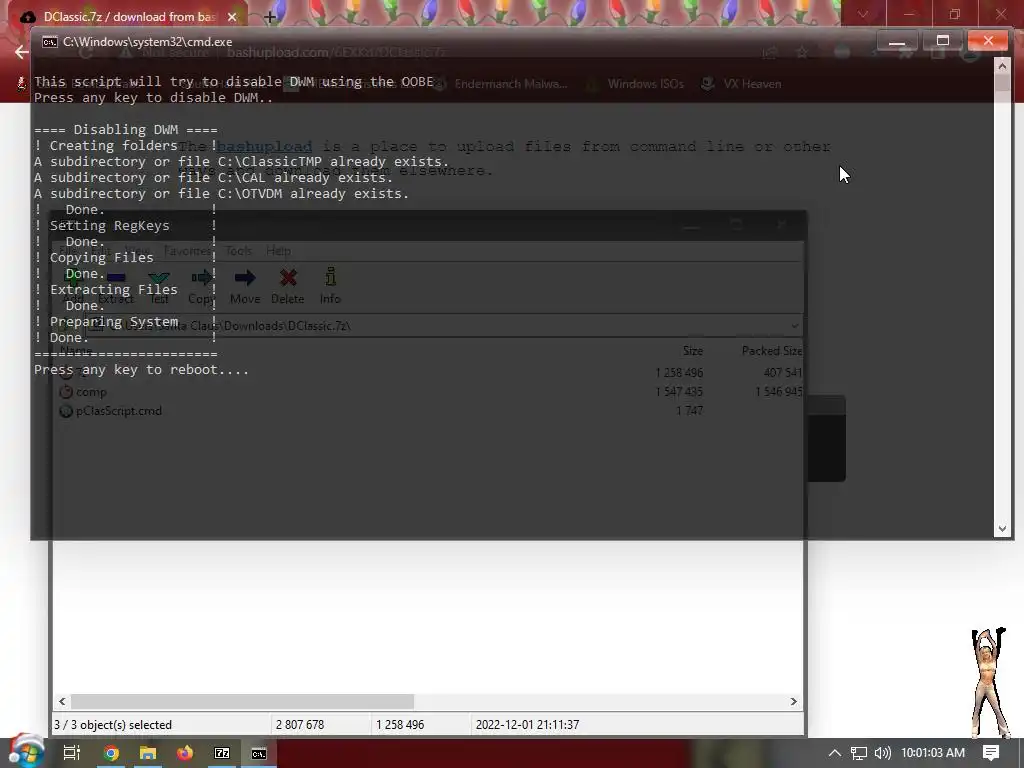Viewport: 1024px width, 768px height.
Task: Expand the 7-Zip address path dropdown
Action: click(x=795, y=325)
